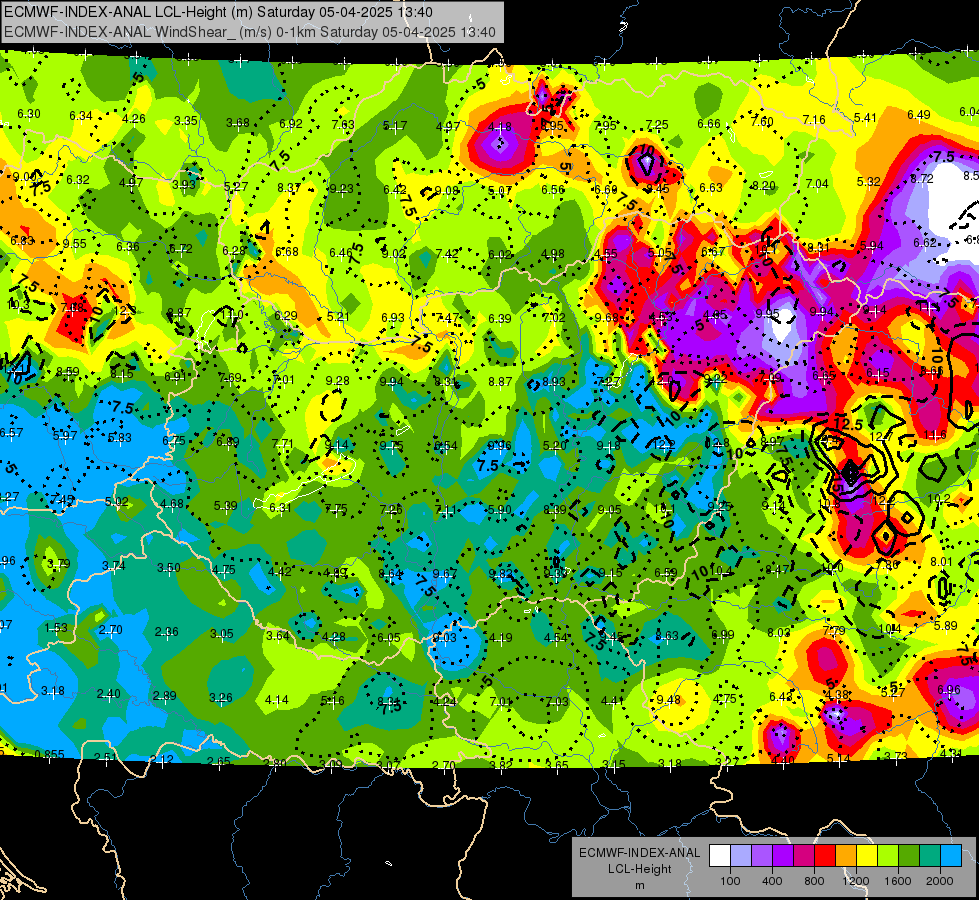The height and width of the screenshot is (900, 979).
Task: Click the legend tick label 1200
Action: 856,881
